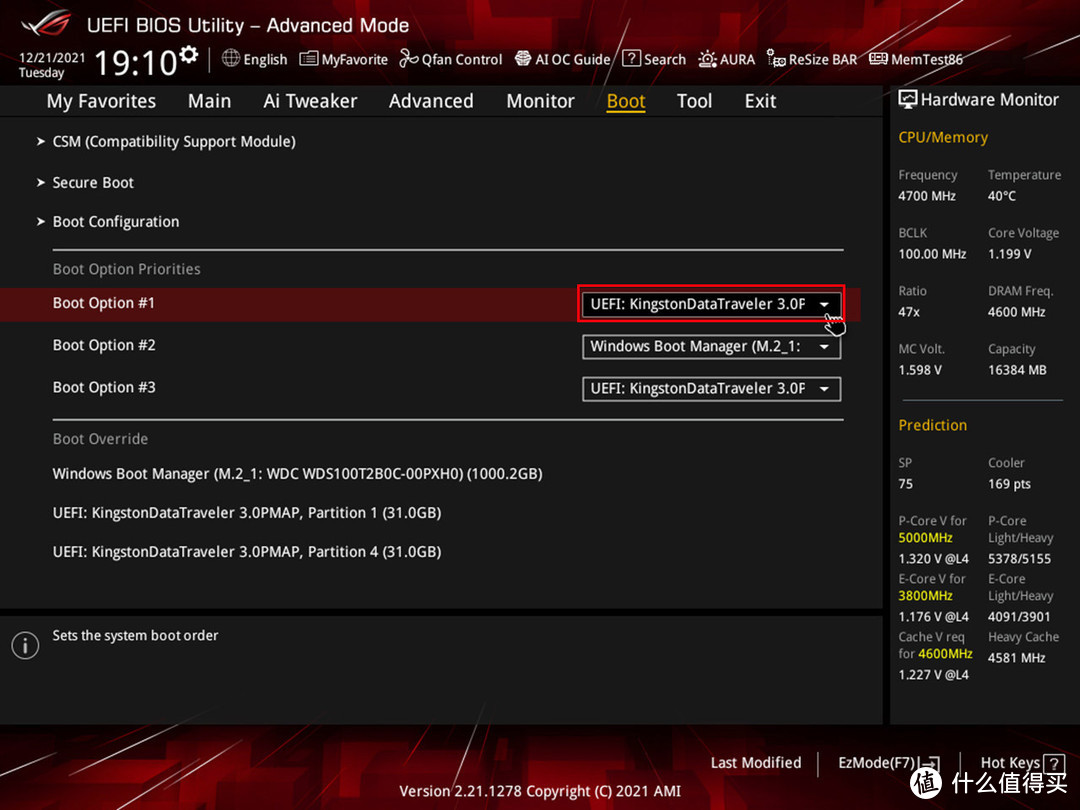
Task: Boot override to KingstonDataTraveler Partition 4
Action: pos(247,552)
